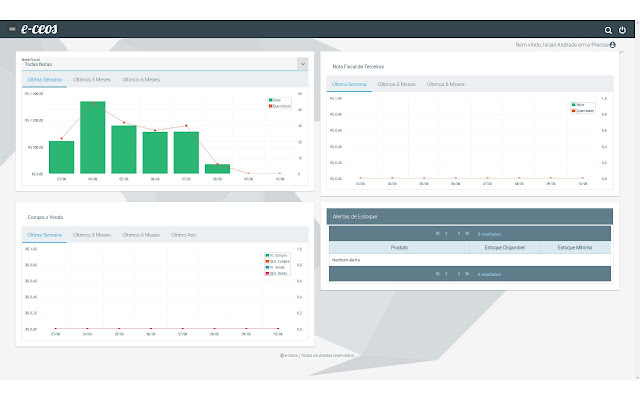Sort by the Produto column header
Image resolution: width=640 pixels, height=400 pixels.
point(398,246)
